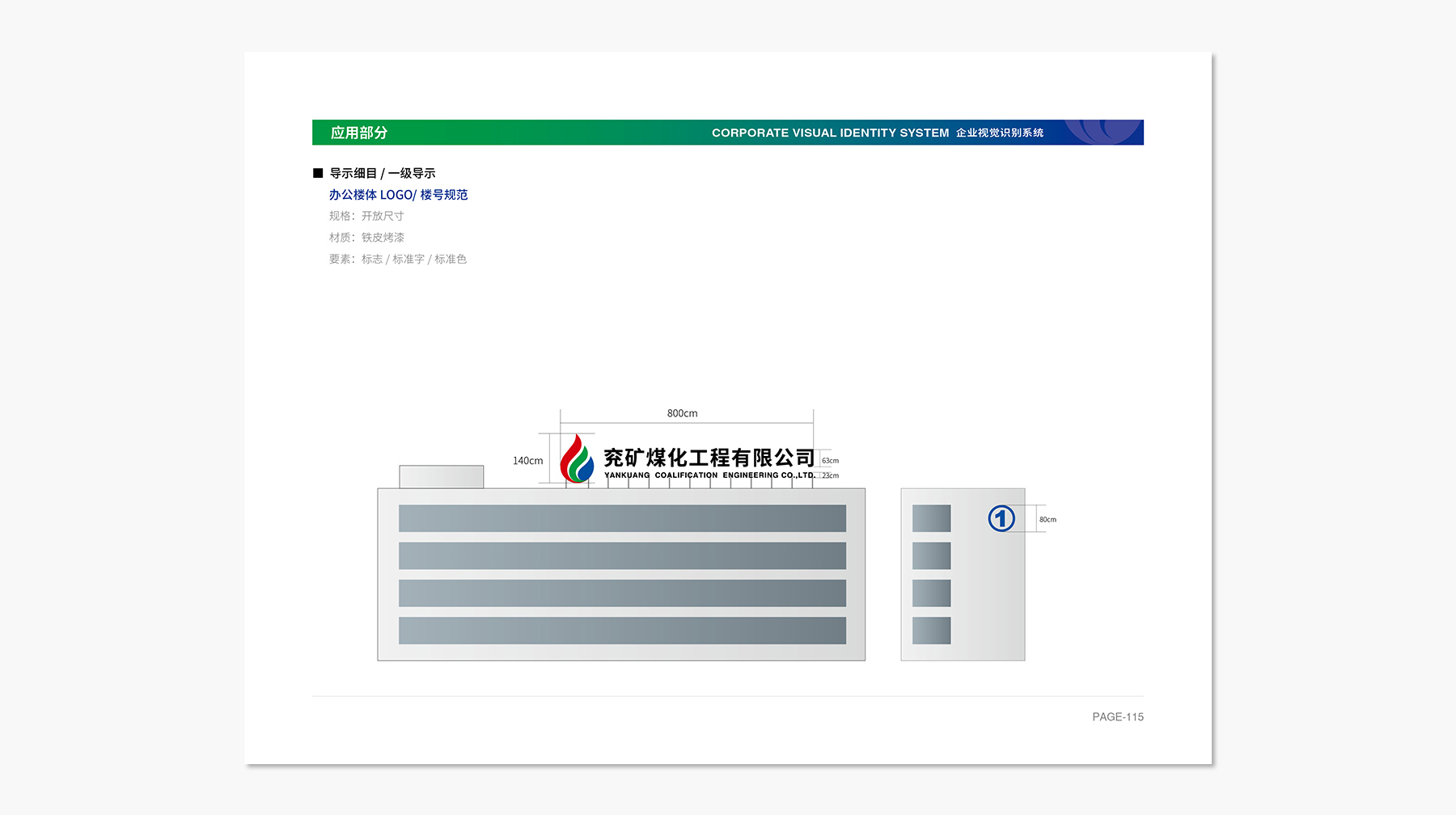Screen dimensions: 1456x815
Task: Click the PAGE-115 page number
Action: [x=1117, y=717]
